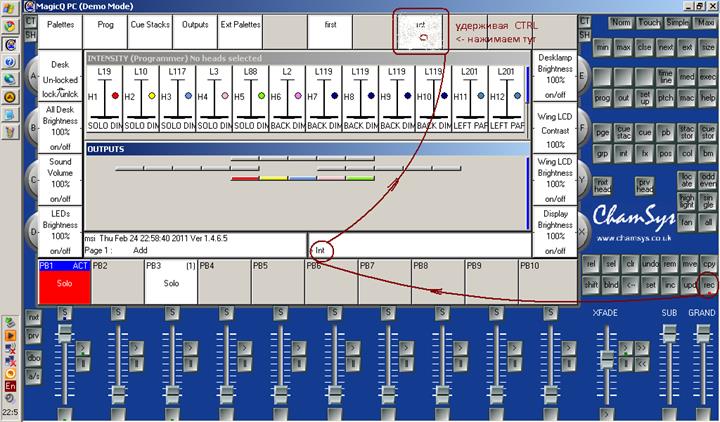Click the stac stor button
Viewport: 720px width, 422px height.
(687, 133)
